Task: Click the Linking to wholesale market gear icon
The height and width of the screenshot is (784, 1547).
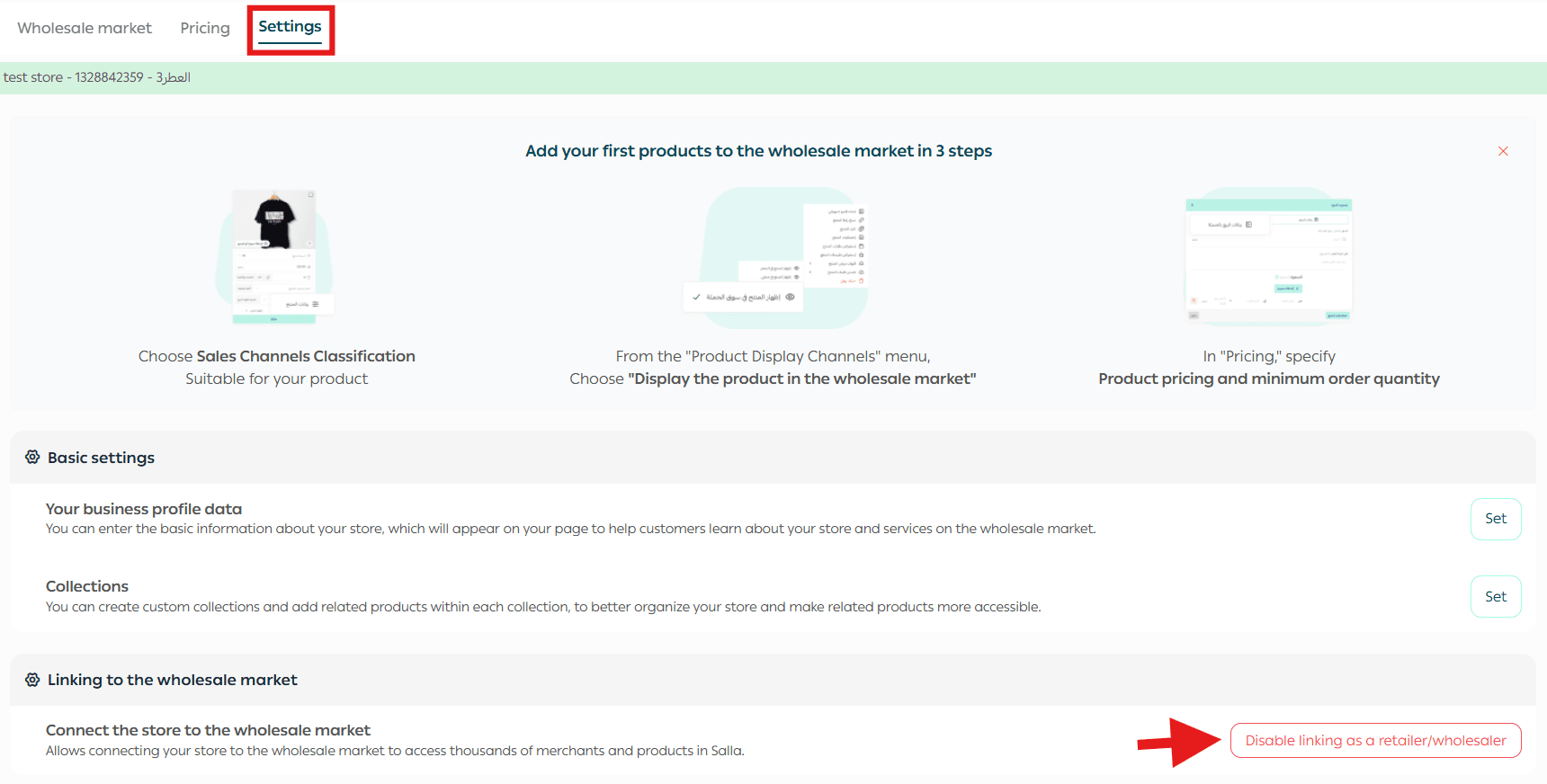Action: 32,680
